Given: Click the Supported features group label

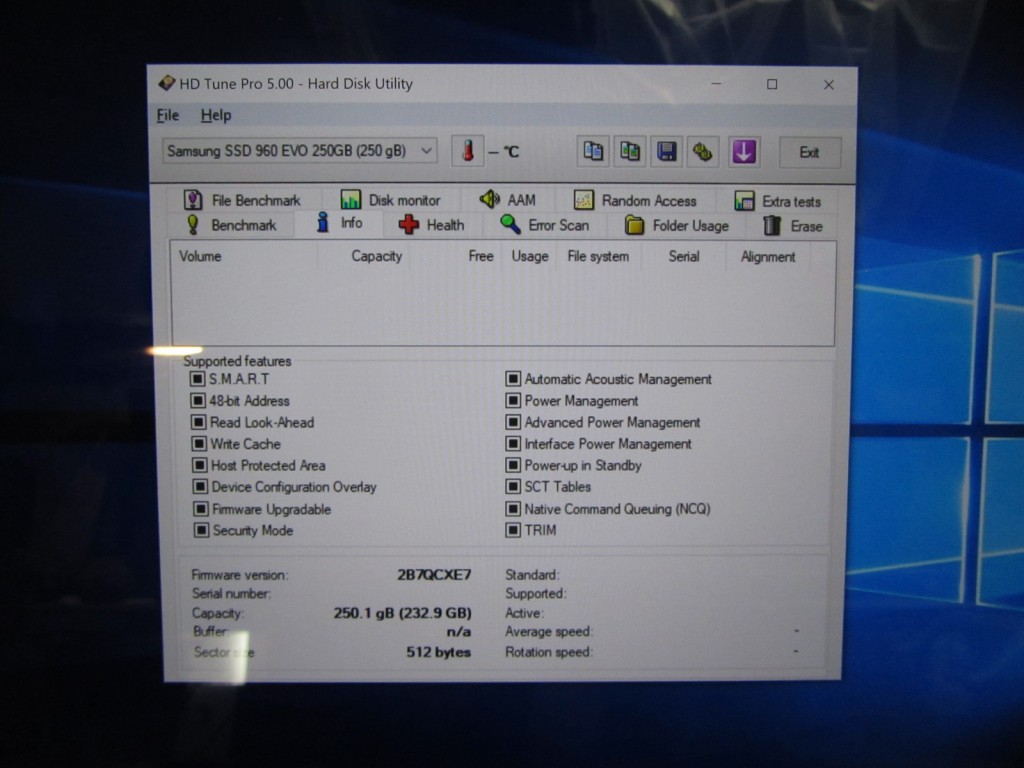Looking at the screenshot, I should [x=237, y=360].
